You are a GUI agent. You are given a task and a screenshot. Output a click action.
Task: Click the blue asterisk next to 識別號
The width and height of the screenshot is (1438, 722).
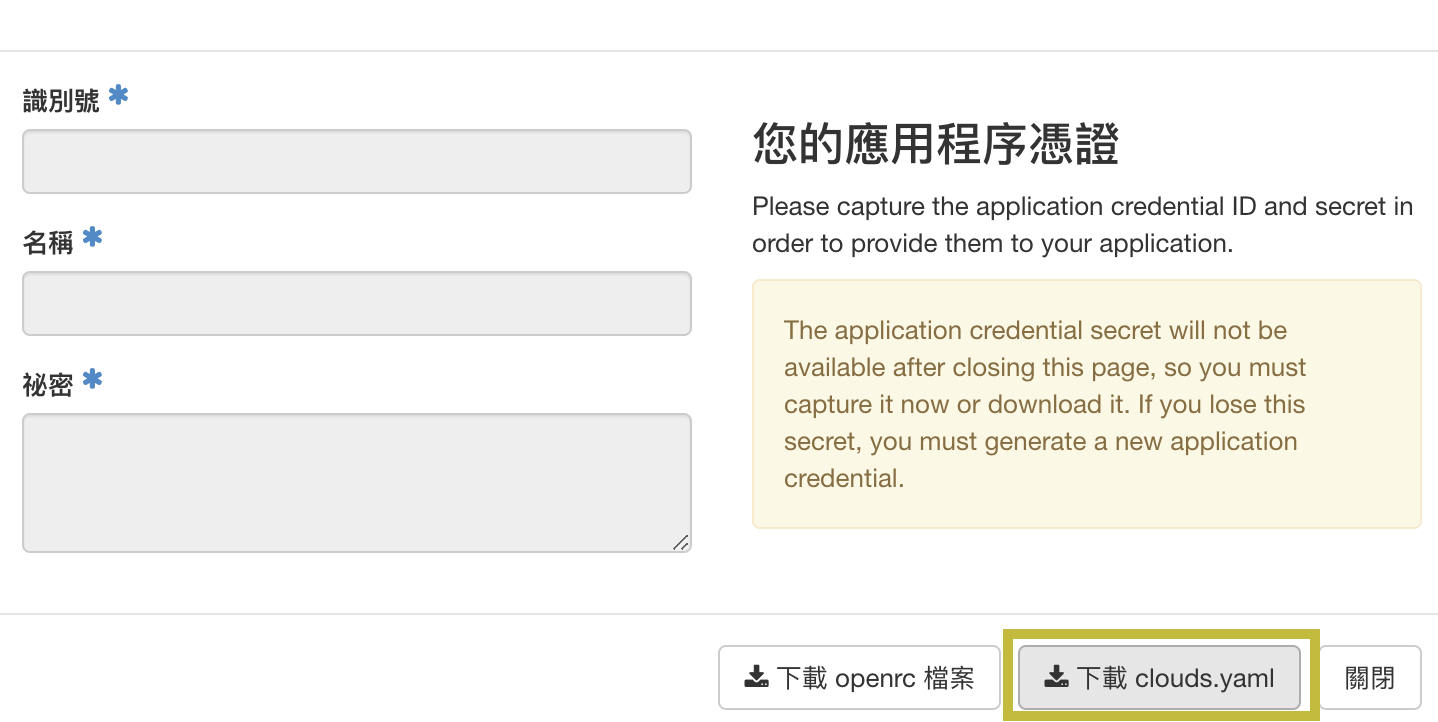[x=118, y=96]
